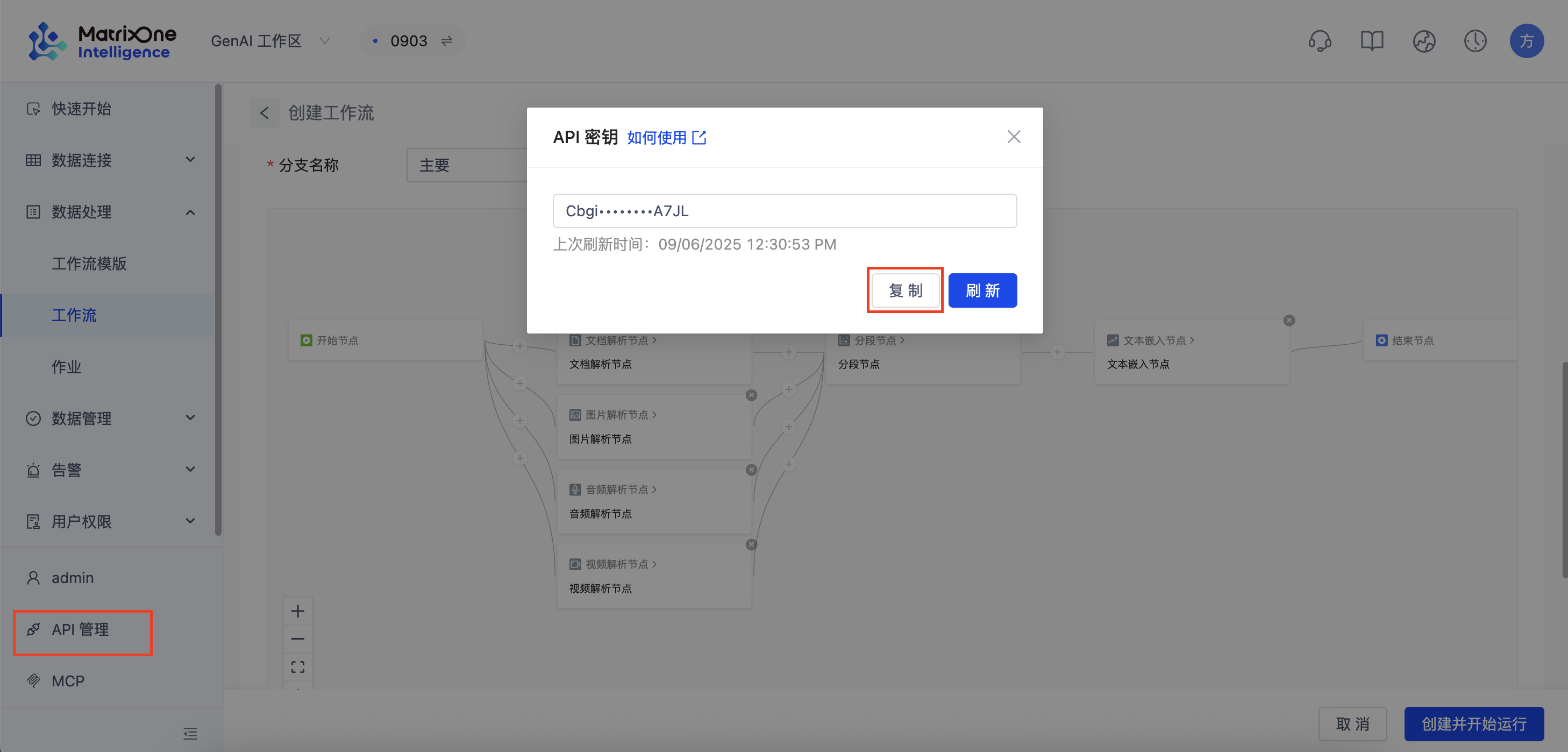Remove 音频解析节点 via its x icon
The height and width of the screenshot is (752, 1568).
(751, 470)
